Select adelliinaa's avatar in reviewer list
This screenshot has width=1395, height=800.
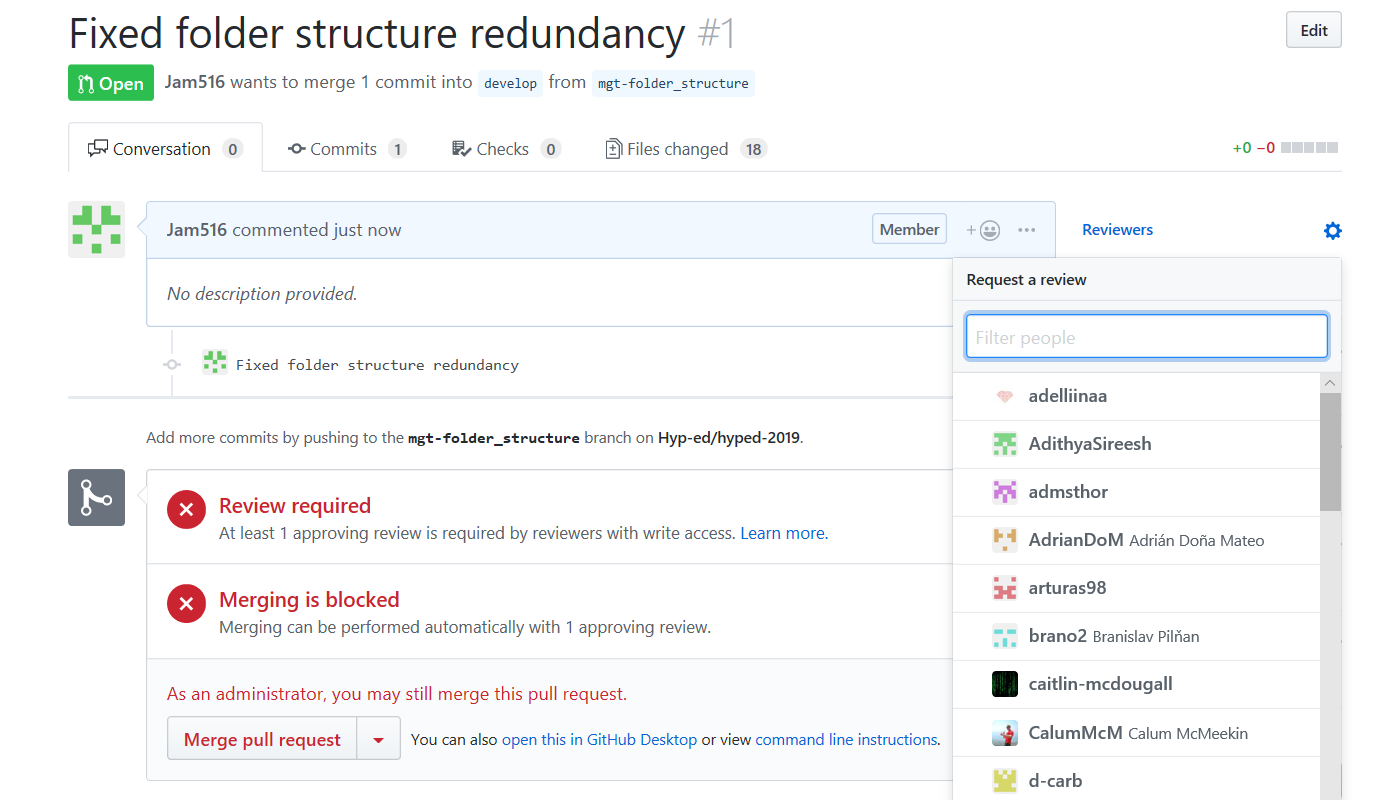coord(1005,396)
